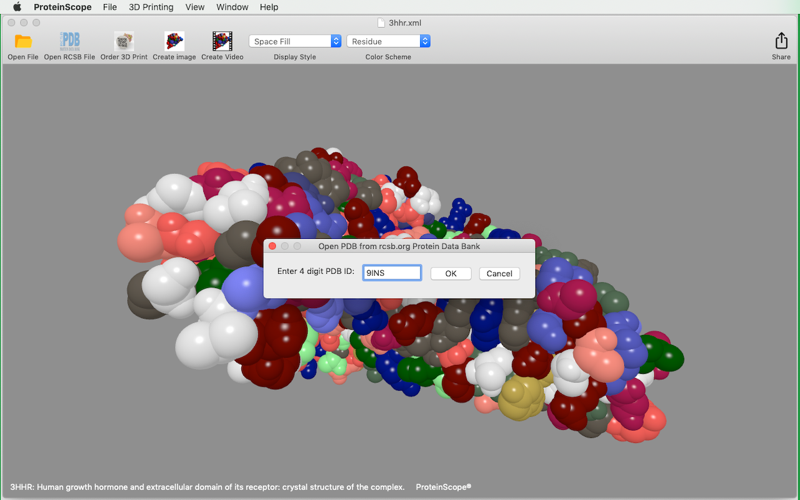Image resolution: width=800 pixels, height=500 pixels.
Task: Click the Order 3D Print icon
Action: pyautogui.click(x=124, y=41)
